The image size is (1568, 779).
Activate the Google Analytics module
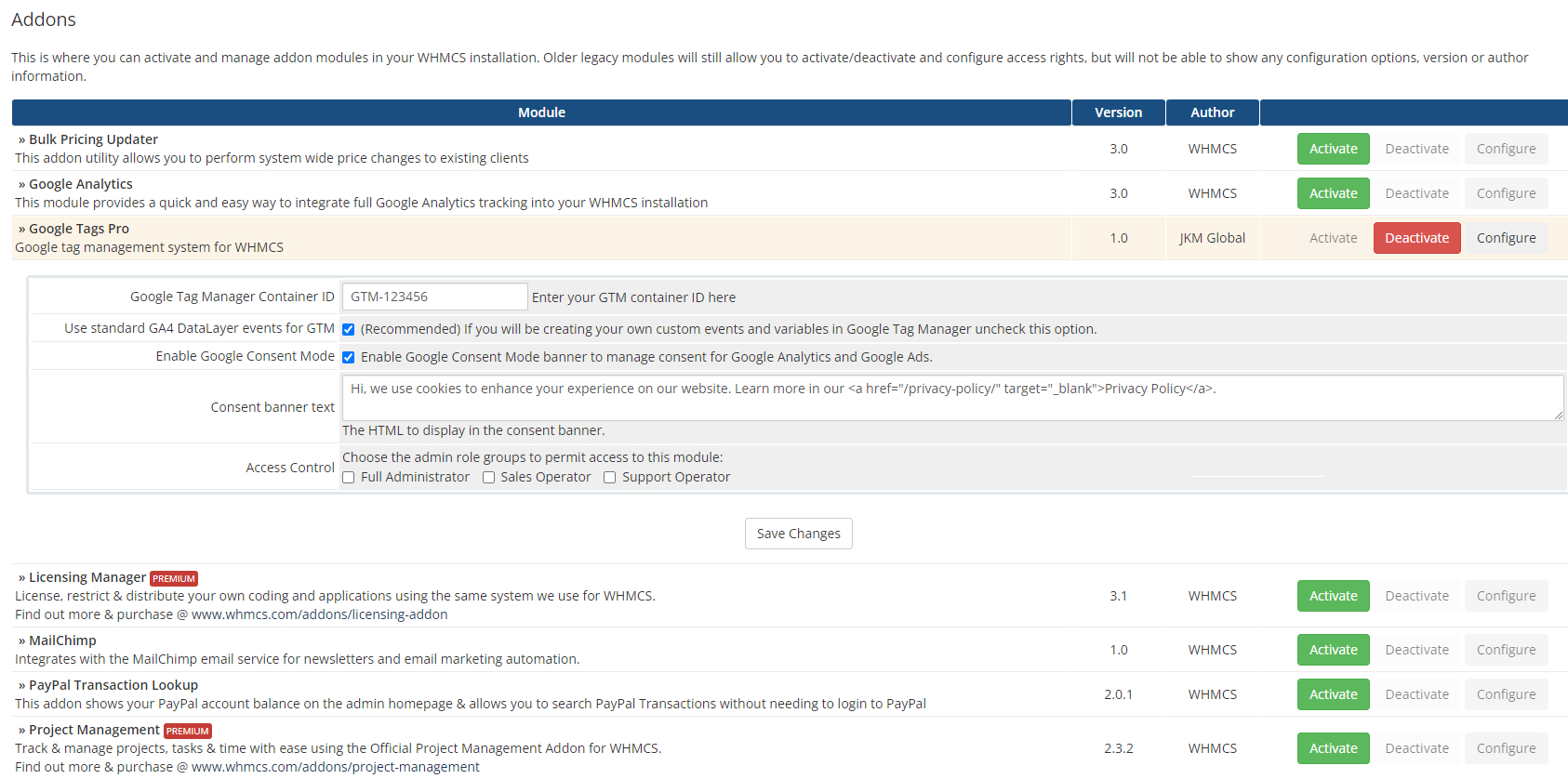point(1333,193)
